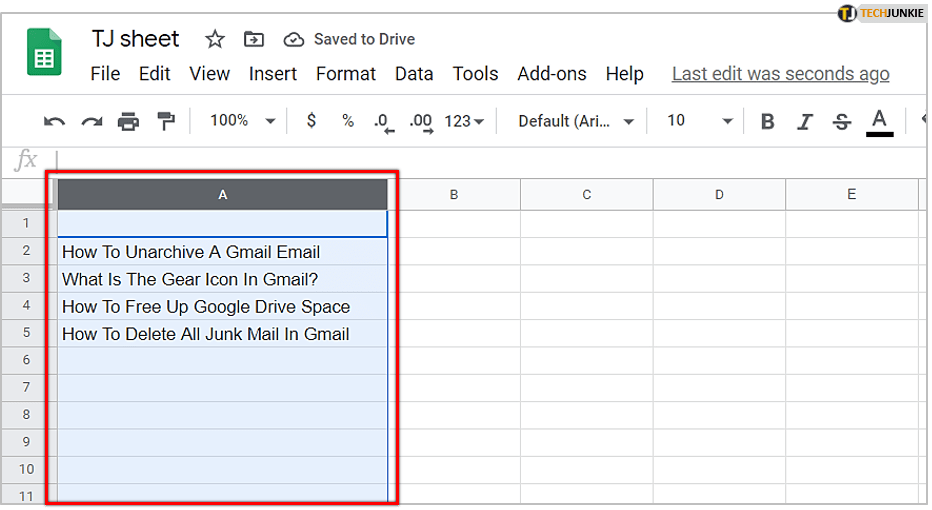Click the Last edit was seconds ago link
The image size is (932, 510).
pyautogui.click(x=780, y=74)
